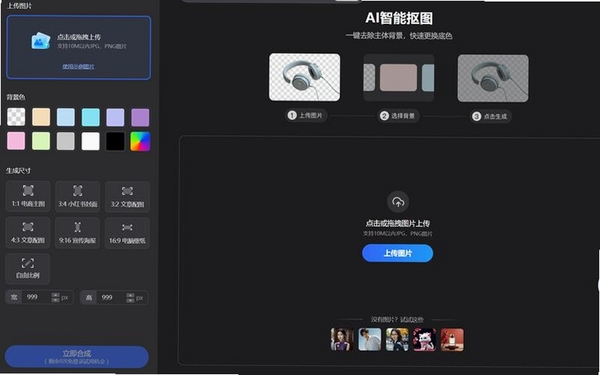Try the red product bottle sample image
600x375 pixels.
coord(452,339)
